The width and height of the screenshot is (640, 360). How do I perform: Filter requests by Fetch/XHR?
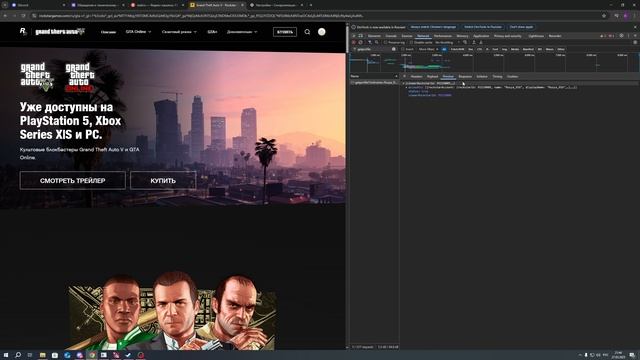pyautogui.click(x=458, y=49)
